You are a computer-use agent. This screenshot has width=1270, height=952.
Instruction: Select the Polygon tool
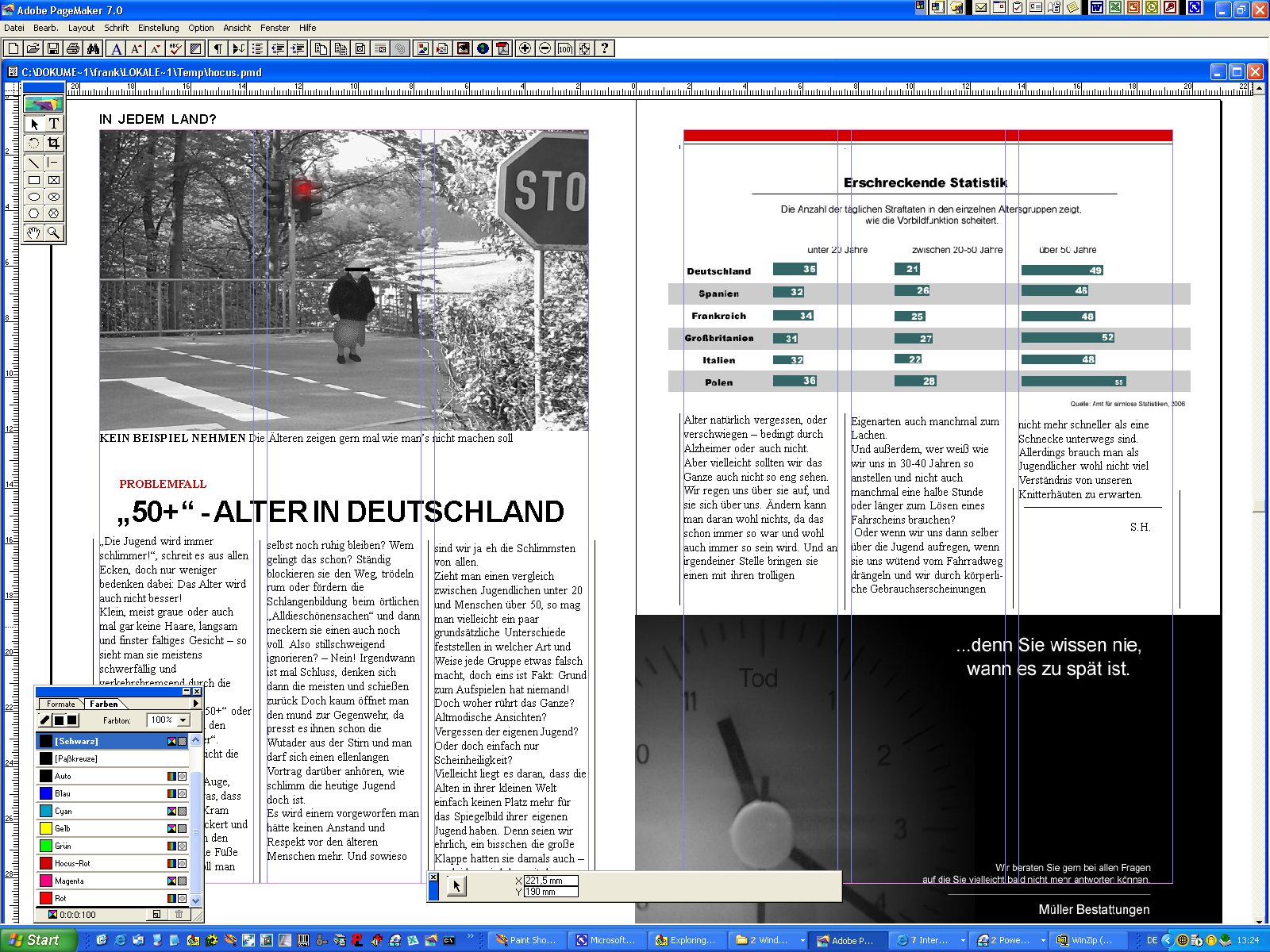34,213
